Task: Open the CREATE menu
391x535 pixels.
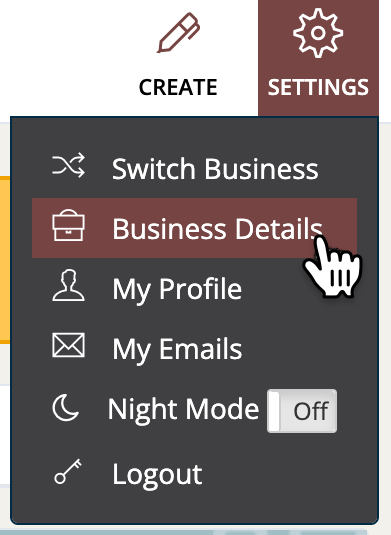Action: (x=178, y=58)
